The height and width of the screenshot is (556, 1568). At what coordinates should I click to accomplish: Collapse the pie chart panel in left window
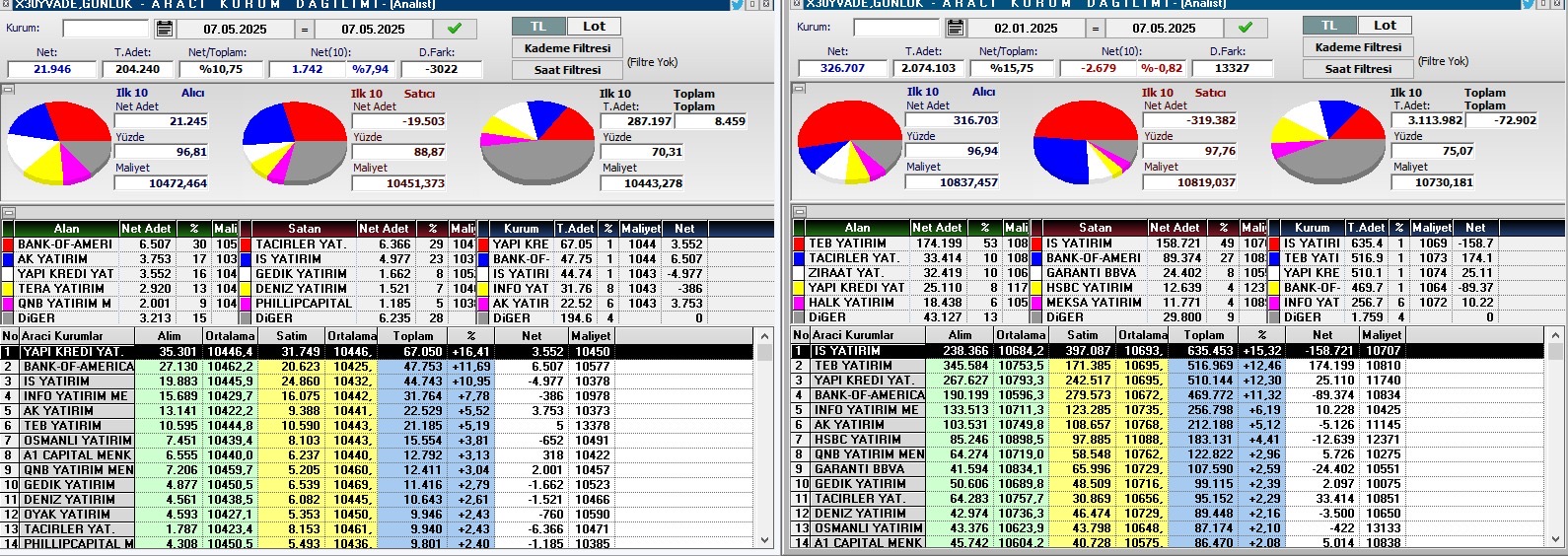point(8,90)
